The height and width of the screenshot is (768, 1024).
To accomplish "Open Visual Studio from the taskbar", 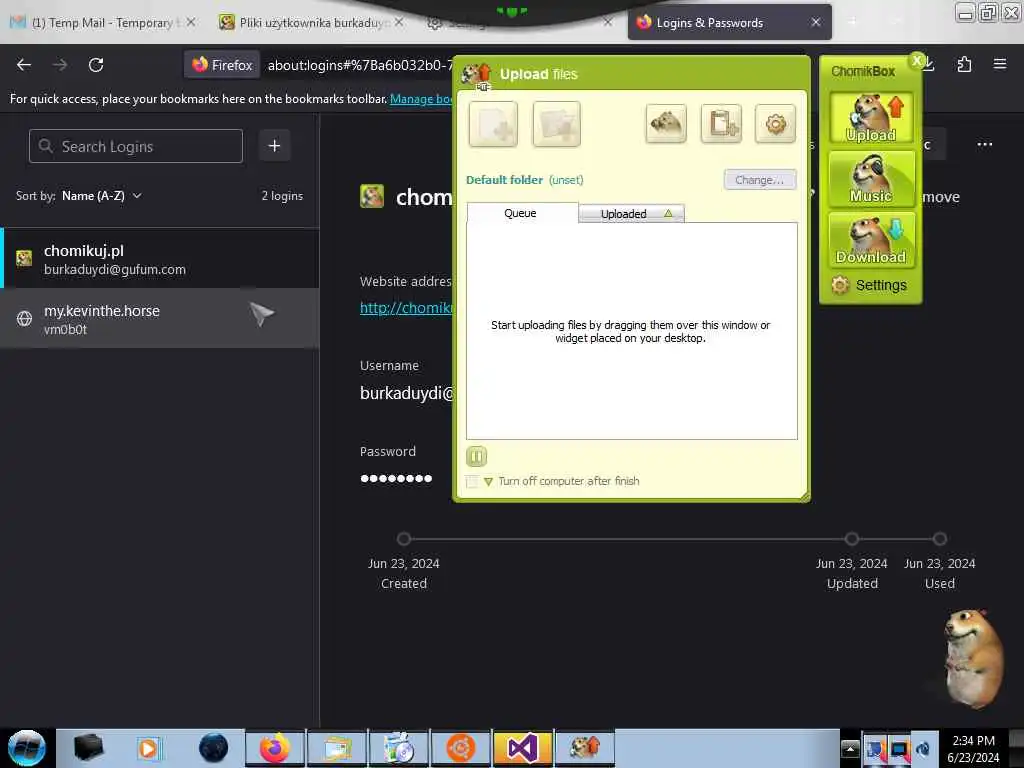I will point(522,748).
